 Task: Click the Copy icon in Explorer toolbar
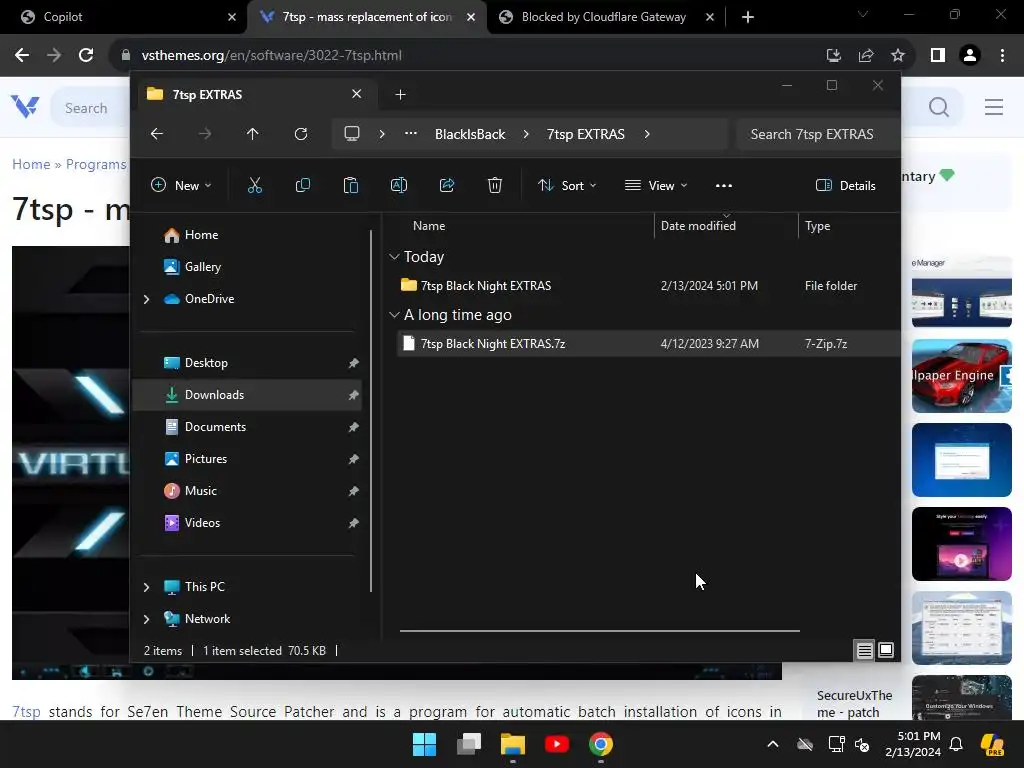tap(302, 185)
